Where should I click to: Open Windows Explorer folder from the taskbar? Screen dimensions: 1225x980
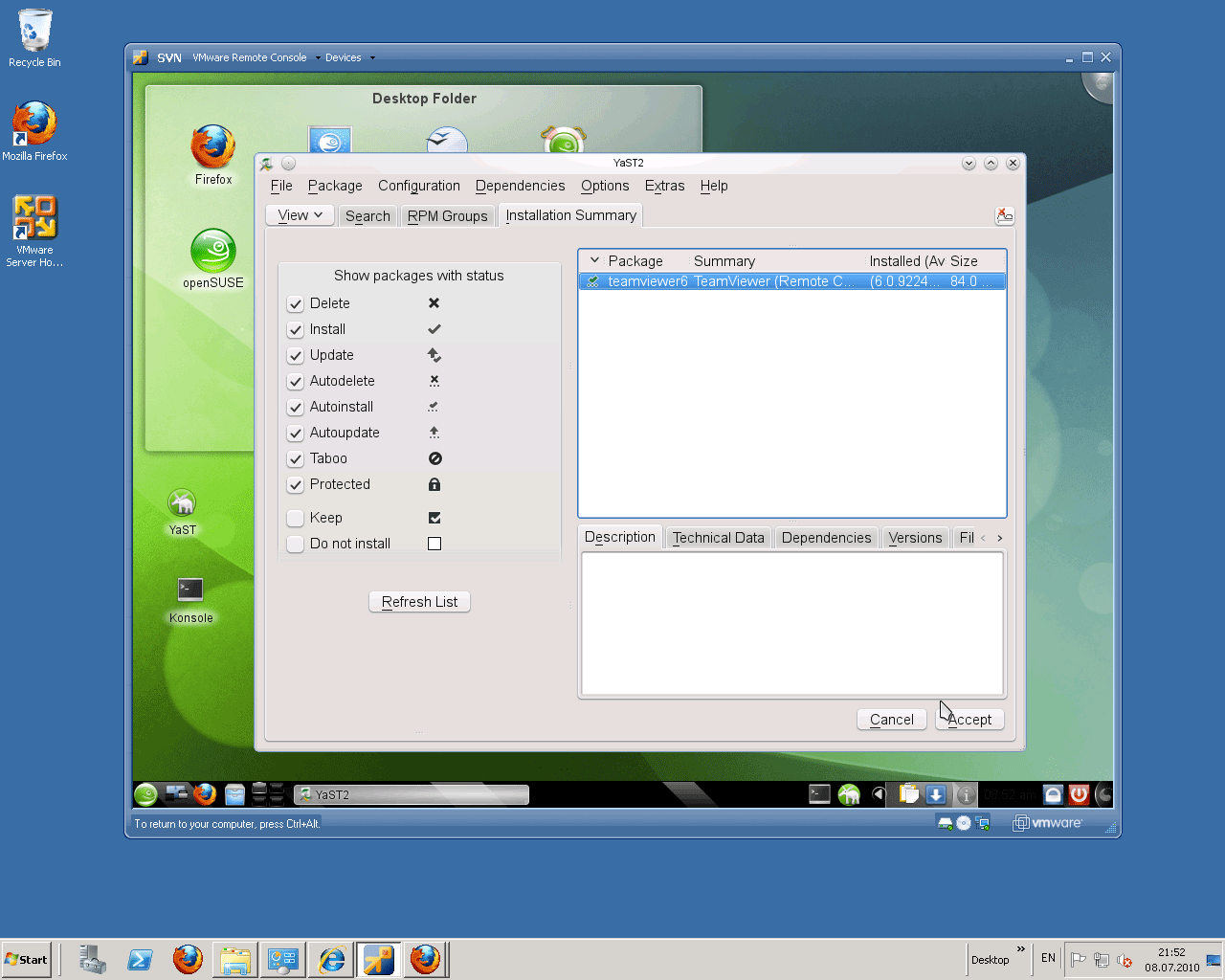point(235,959)
